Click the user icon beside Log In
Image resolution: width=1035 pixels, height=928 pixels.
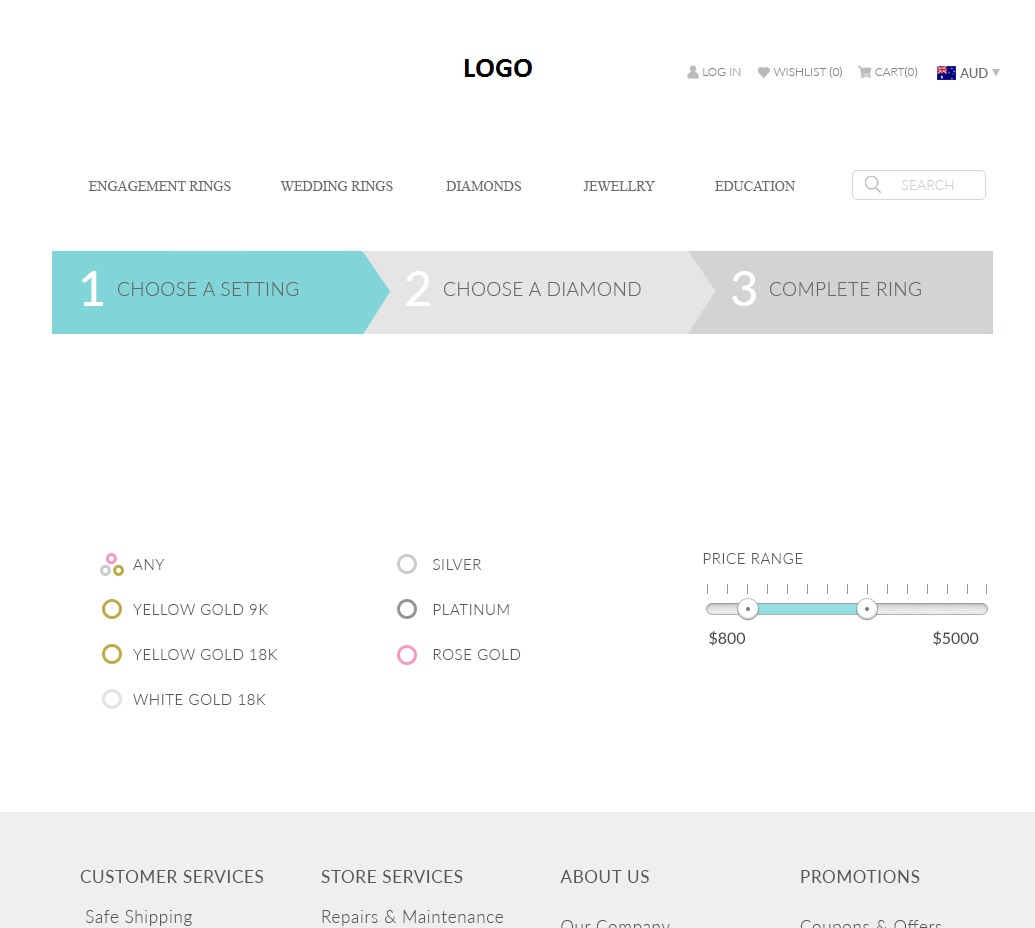point(692,72)
